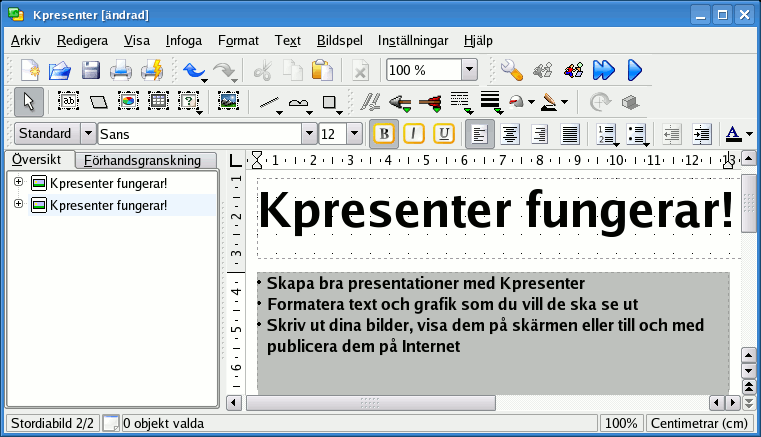Start slideshow with the play arrow icon
Image resolution: width=761 pixels, height=437 pixels.
pos(634,70)
